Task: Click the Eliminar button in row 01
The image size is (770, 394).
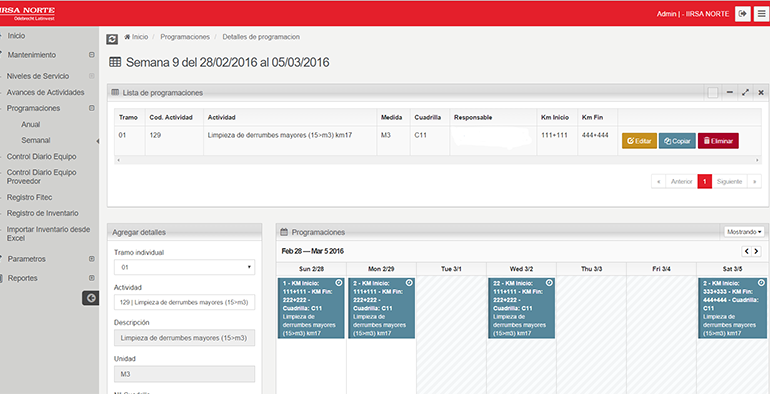Action: [718, 141]
